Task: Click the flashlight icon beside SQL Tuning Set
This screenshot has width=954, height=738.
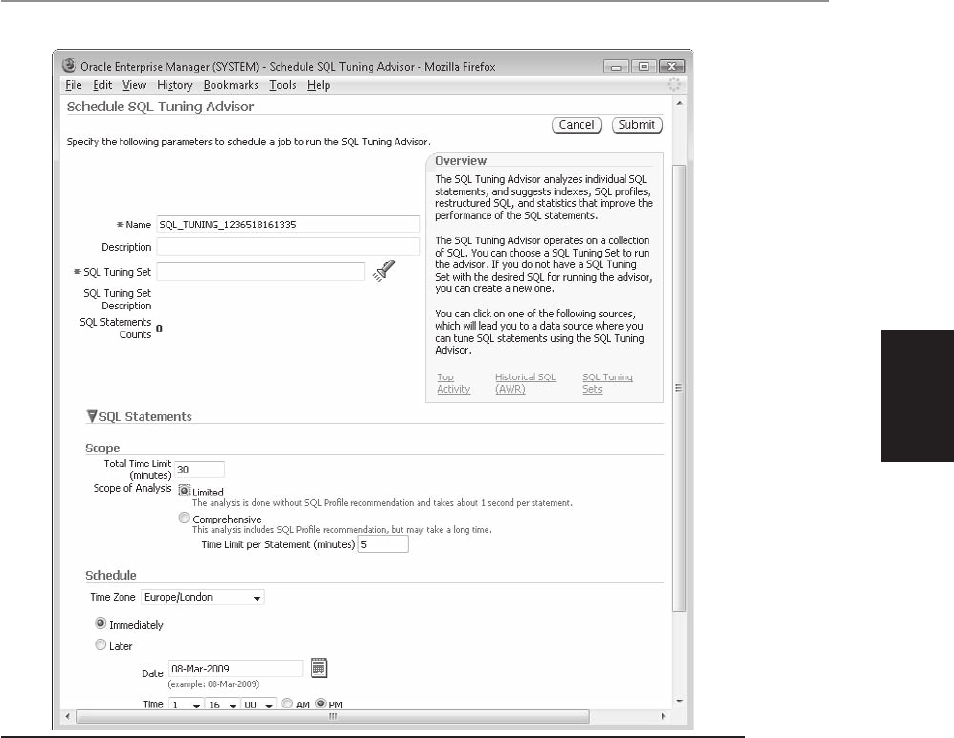Action: (384, 270)
